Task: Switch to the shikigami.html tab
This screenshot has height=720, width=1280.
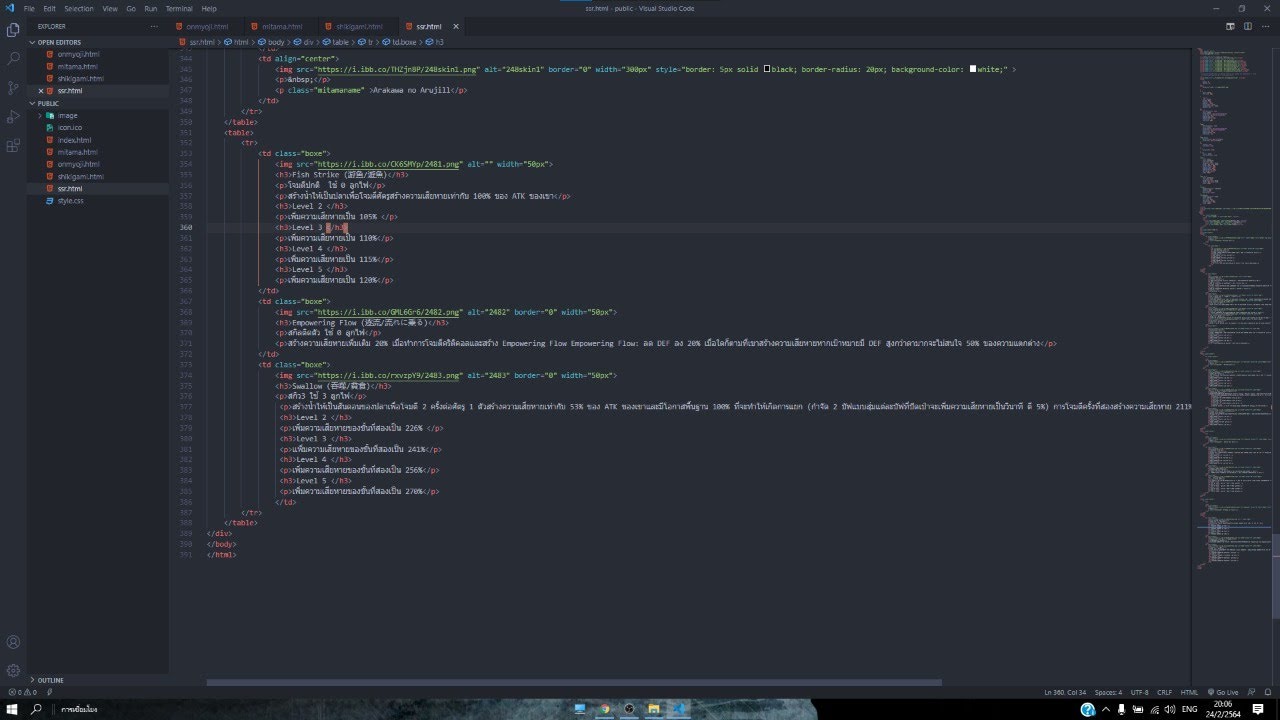Action: (359, 26)
